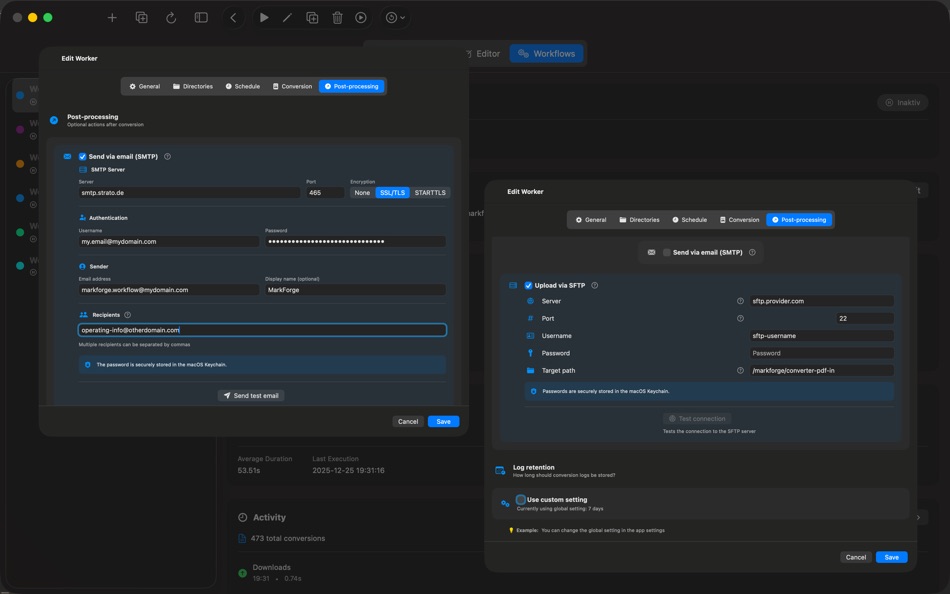Click the SFTP server field sftp.provider.com
Viewport: 950px width, 594px height.
(822, 301)
